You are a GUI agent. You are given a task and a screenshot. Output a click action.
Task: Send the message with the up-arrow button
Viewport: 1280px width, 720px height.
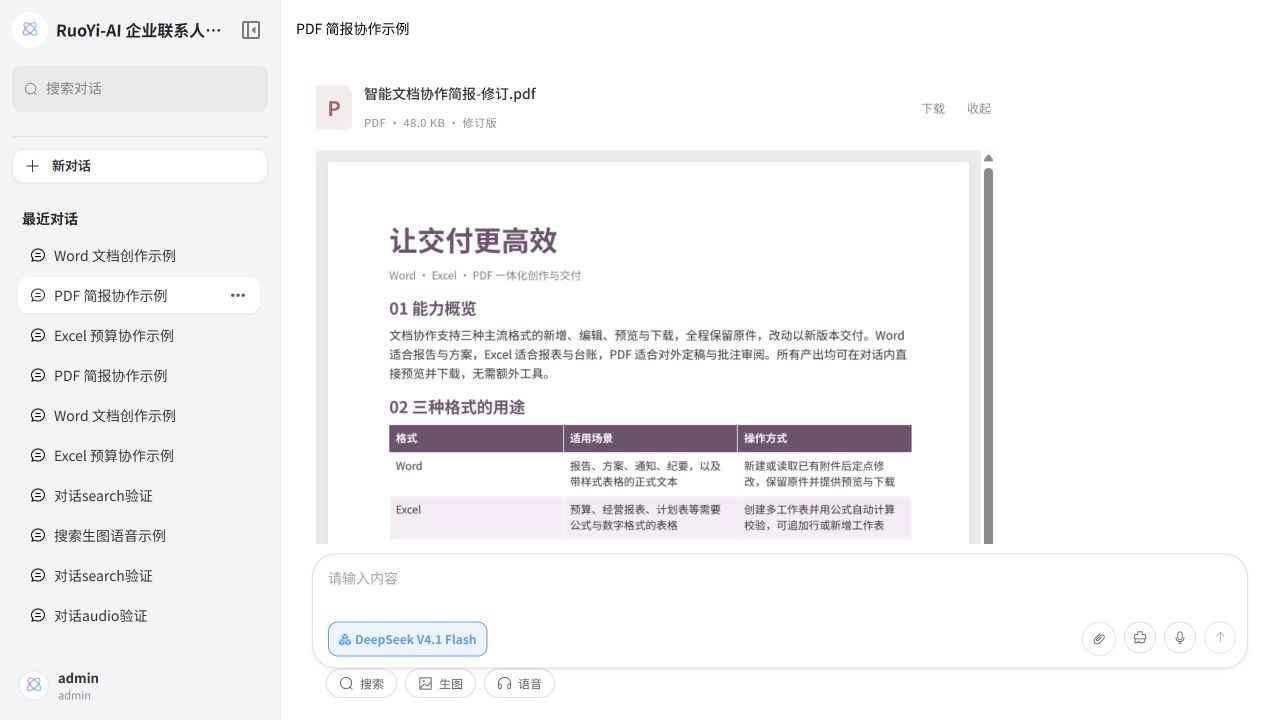point(1220,638)
